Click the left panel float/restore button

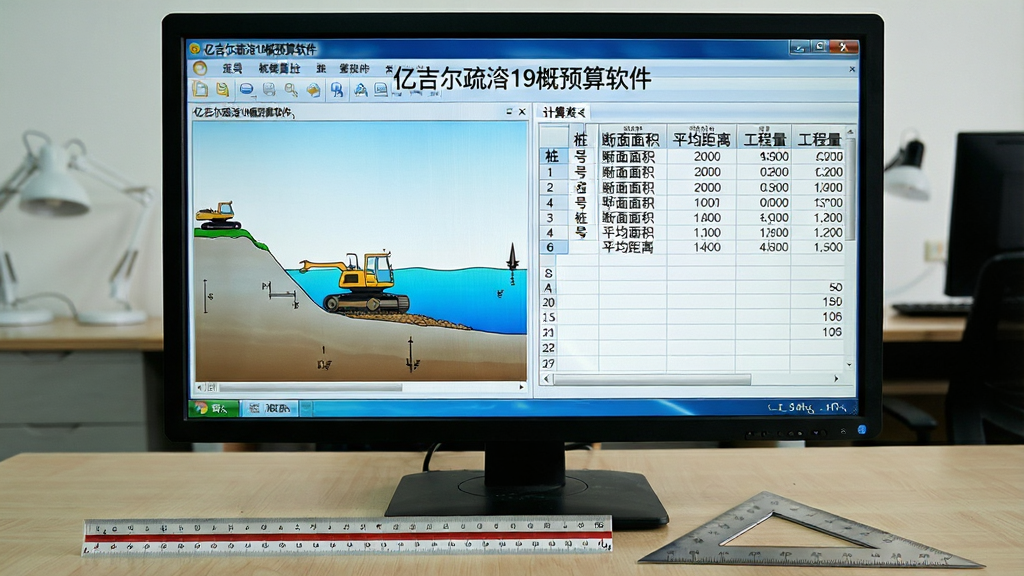click(509, 112)
